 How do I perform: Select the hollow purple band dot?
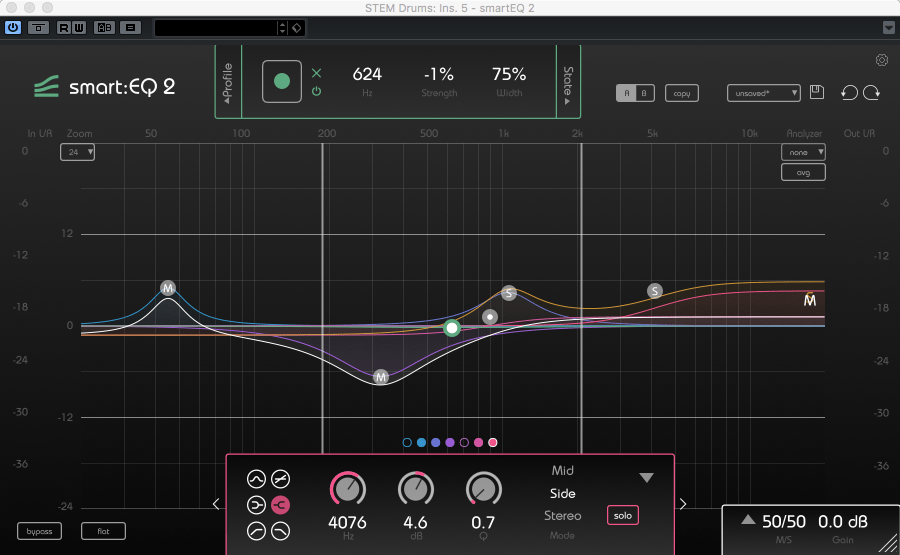(x=464, y=443)
